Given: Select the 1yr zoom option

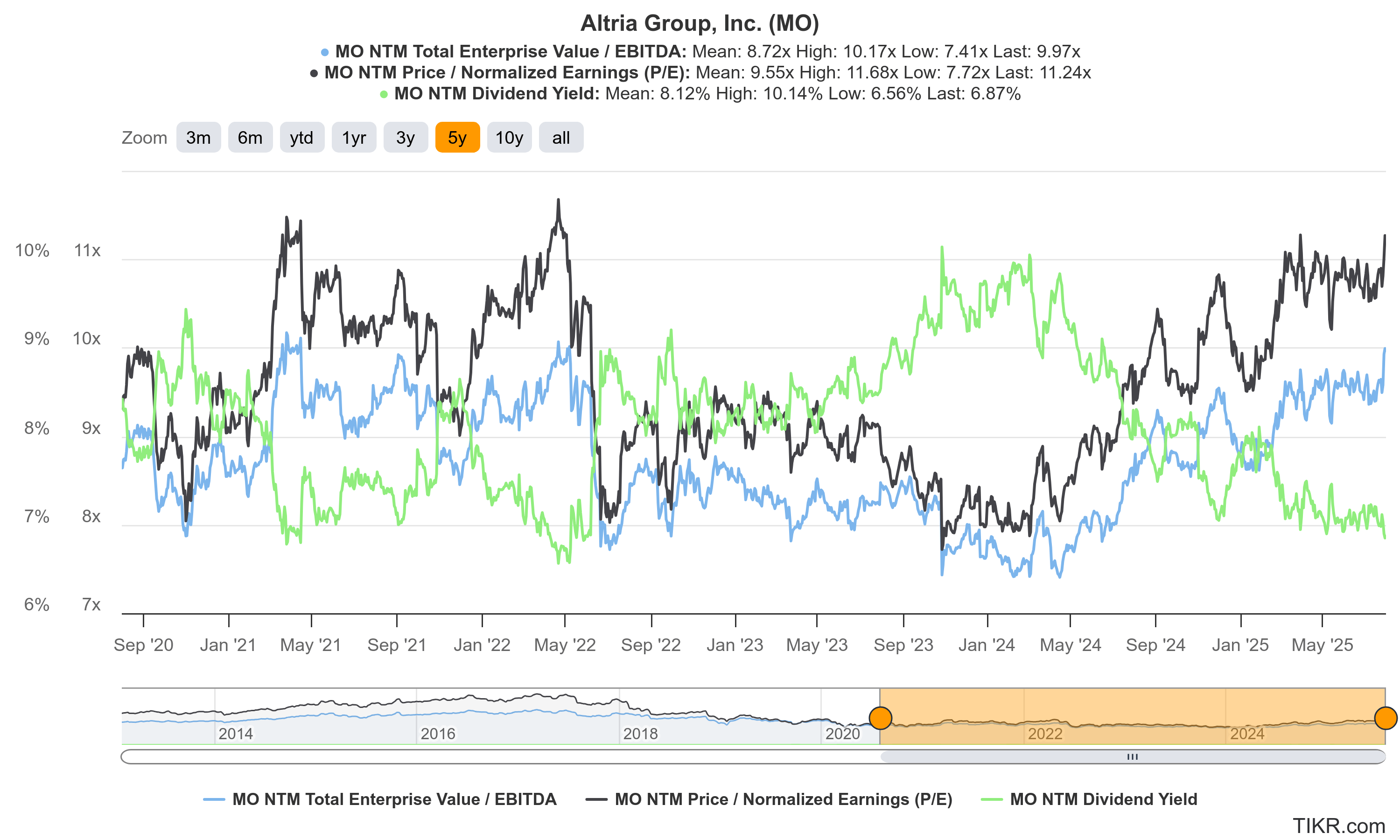Looking at the screenshot, I should tap(354, 137).
